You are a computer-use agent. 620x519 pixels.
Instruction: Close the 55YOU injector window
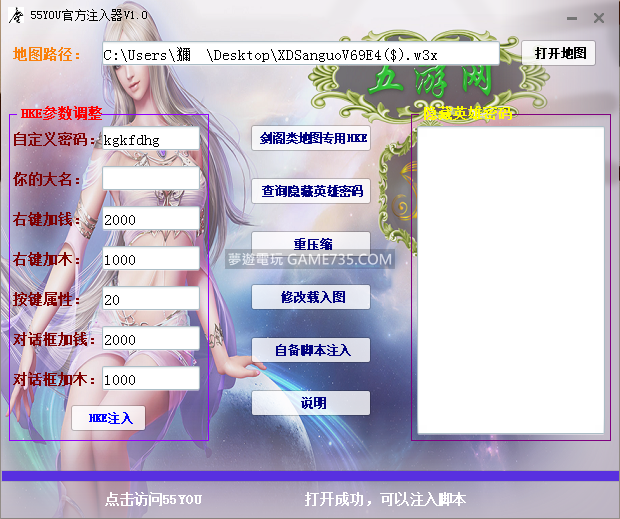(599, 18)
